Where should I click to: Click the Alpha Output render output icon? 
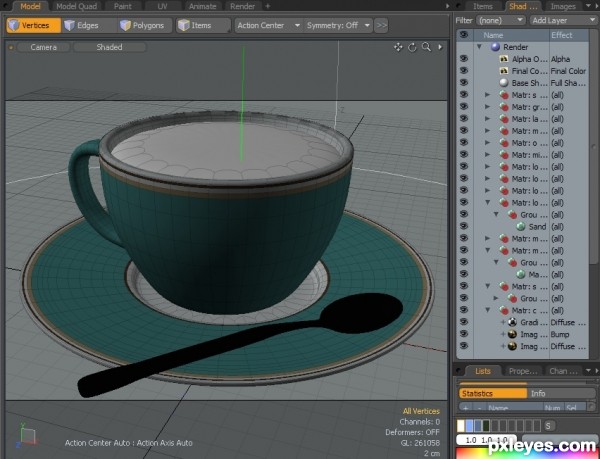[x=504, y=59]
